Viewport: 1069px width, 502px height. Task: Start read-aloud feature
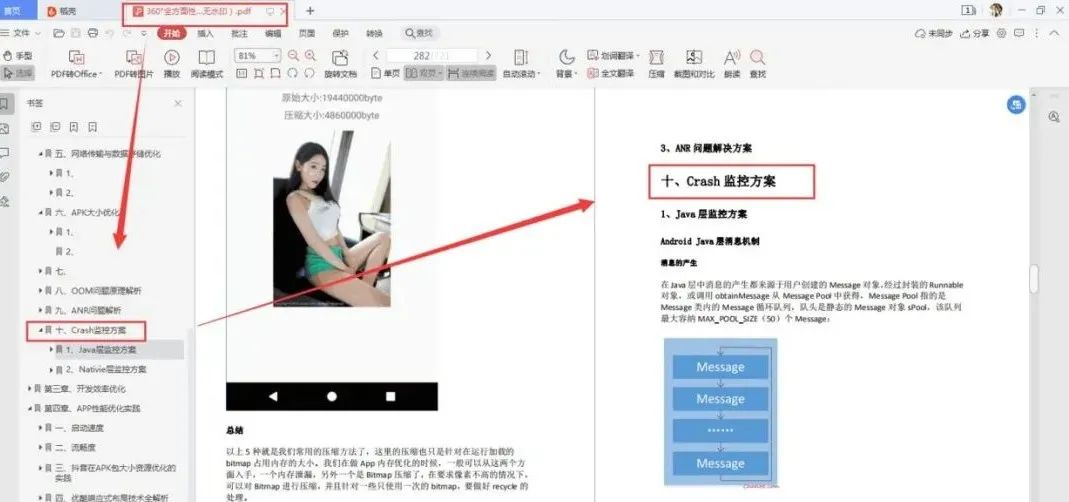[x=732, y=64]
